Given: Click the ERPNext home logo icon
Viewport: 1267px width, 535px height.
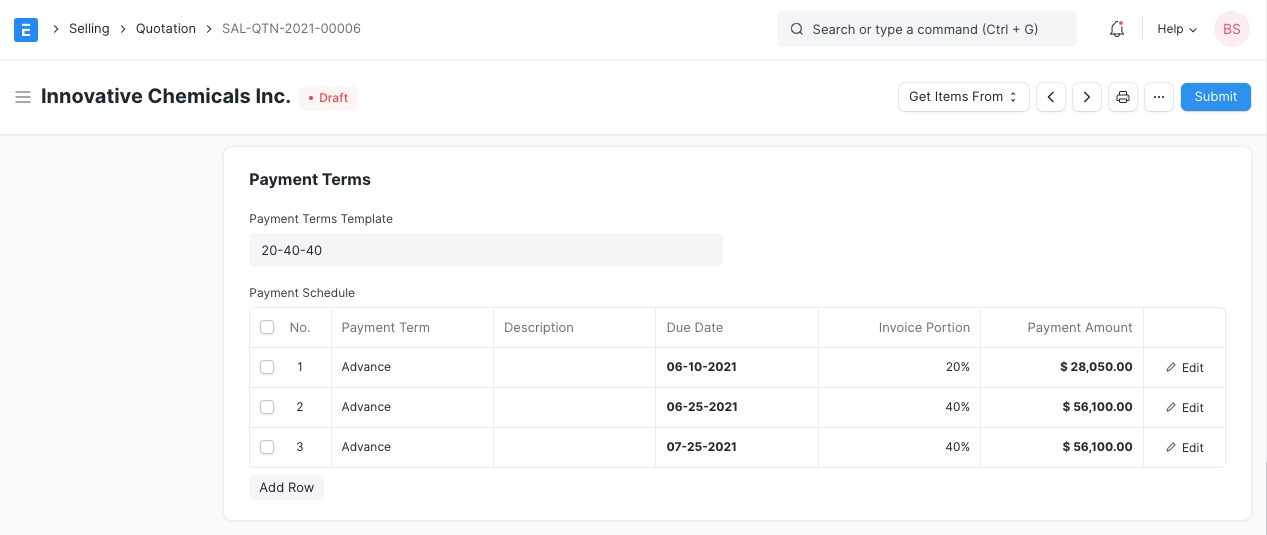Looking at the screenshot, I should point(26,29).
